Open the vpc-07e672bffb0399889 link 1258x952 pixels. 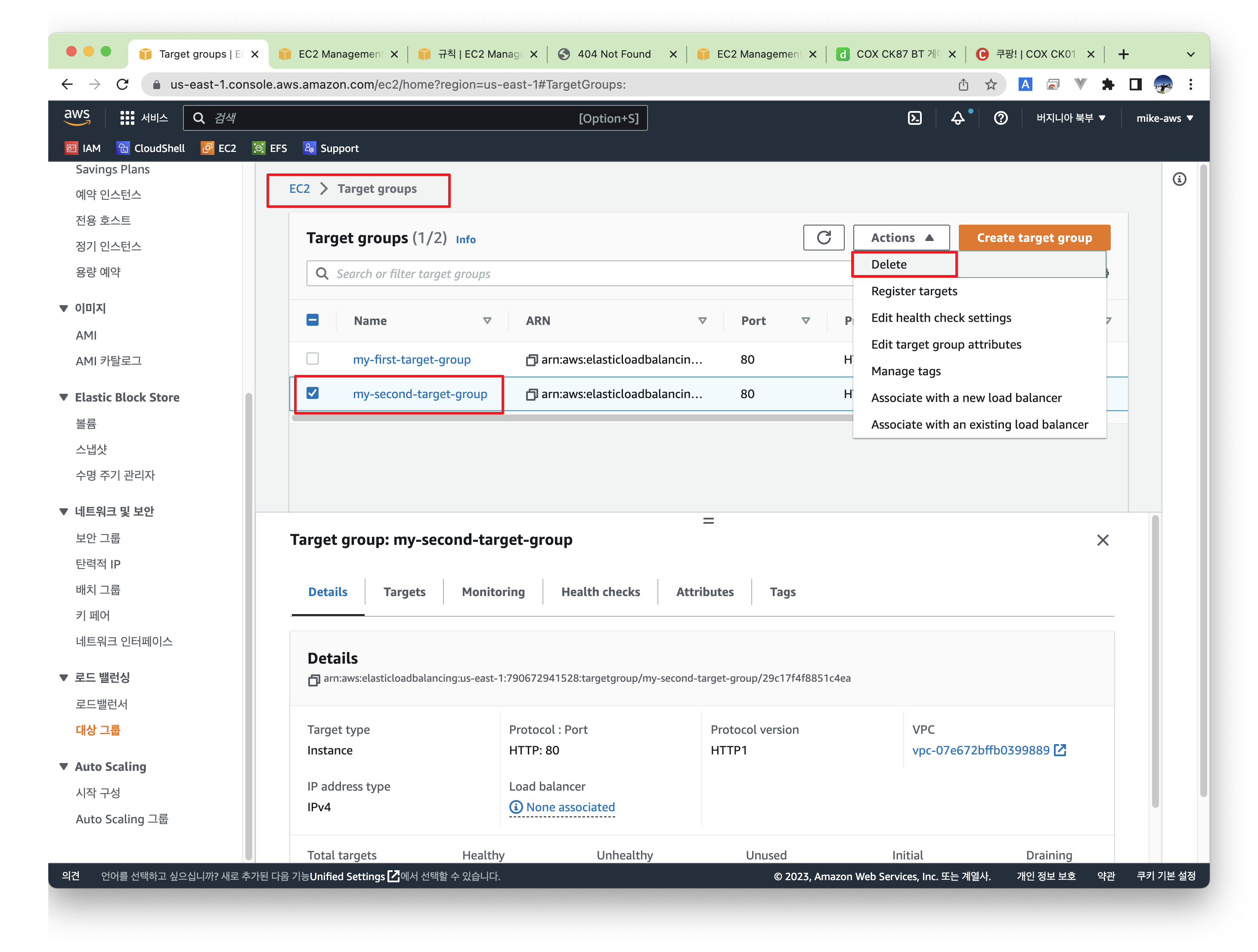click(x=980, y=750)
